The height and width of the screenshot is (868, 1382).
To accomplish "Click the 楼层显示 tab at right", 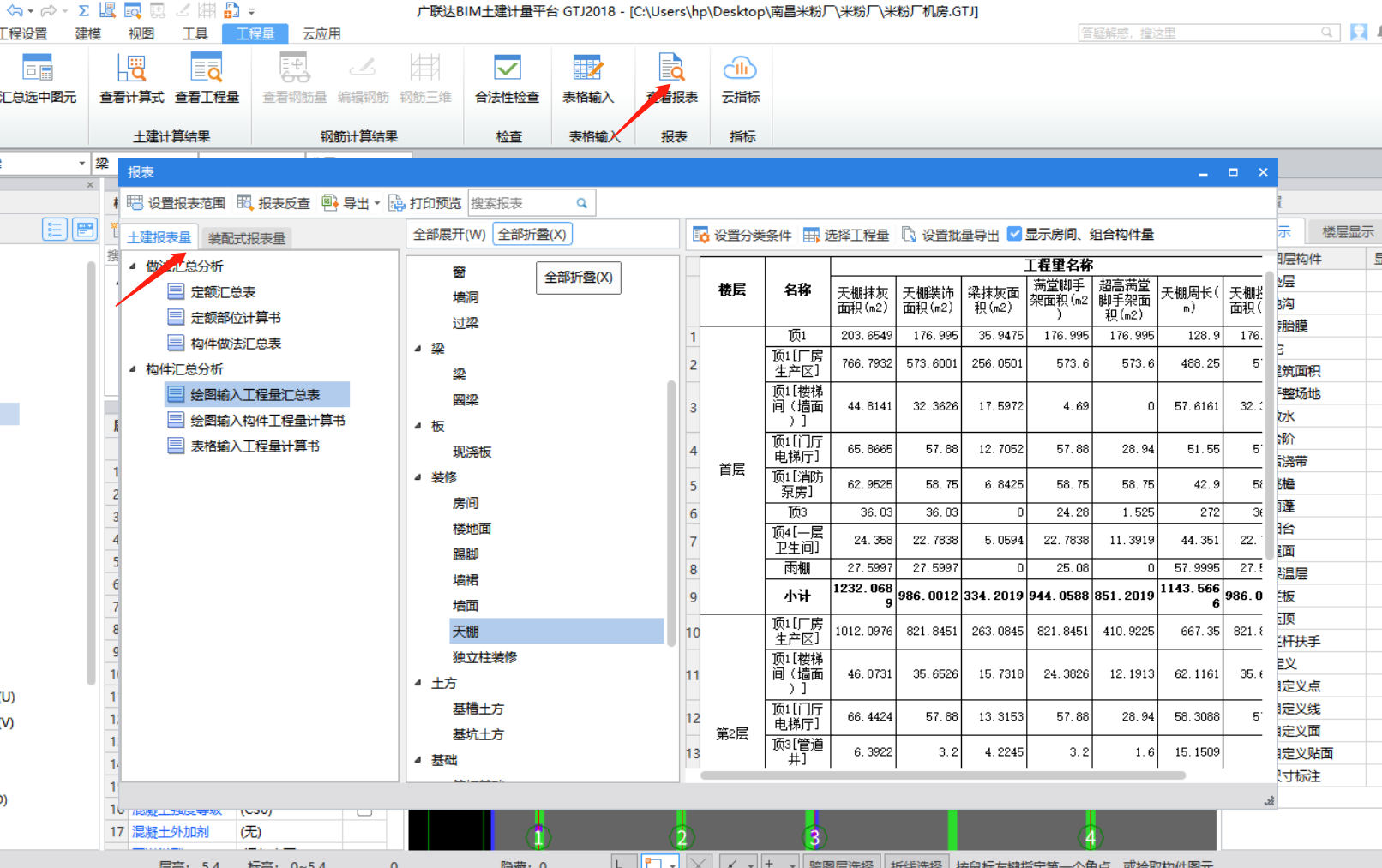I will click(1348, 231).
